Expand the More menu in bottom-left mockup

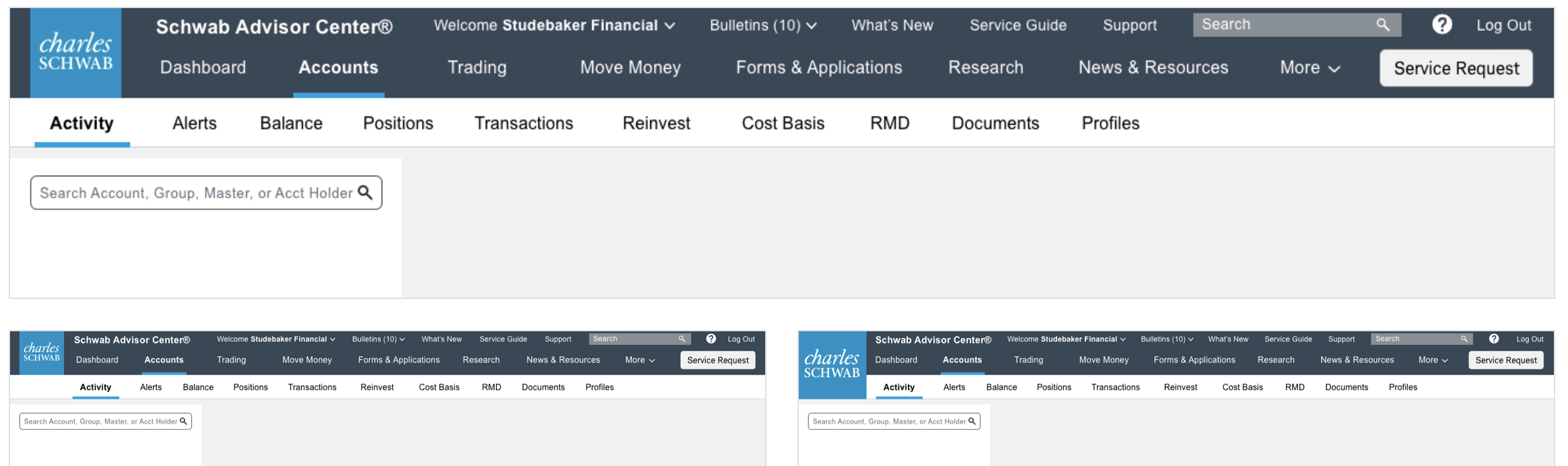(x=640, y=360)
